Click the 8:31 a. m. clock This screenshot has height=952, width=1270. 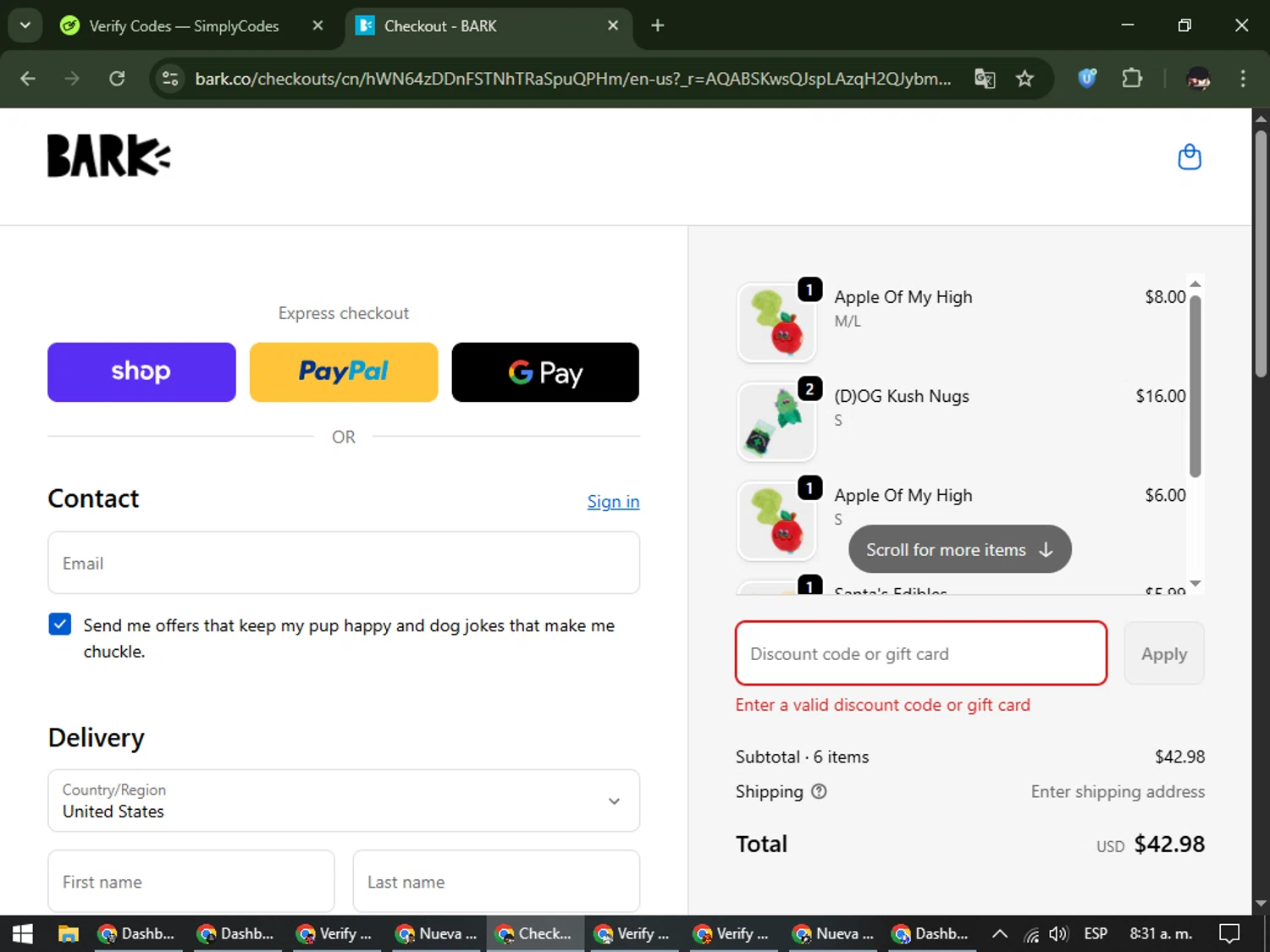(x=1161, y=933)
